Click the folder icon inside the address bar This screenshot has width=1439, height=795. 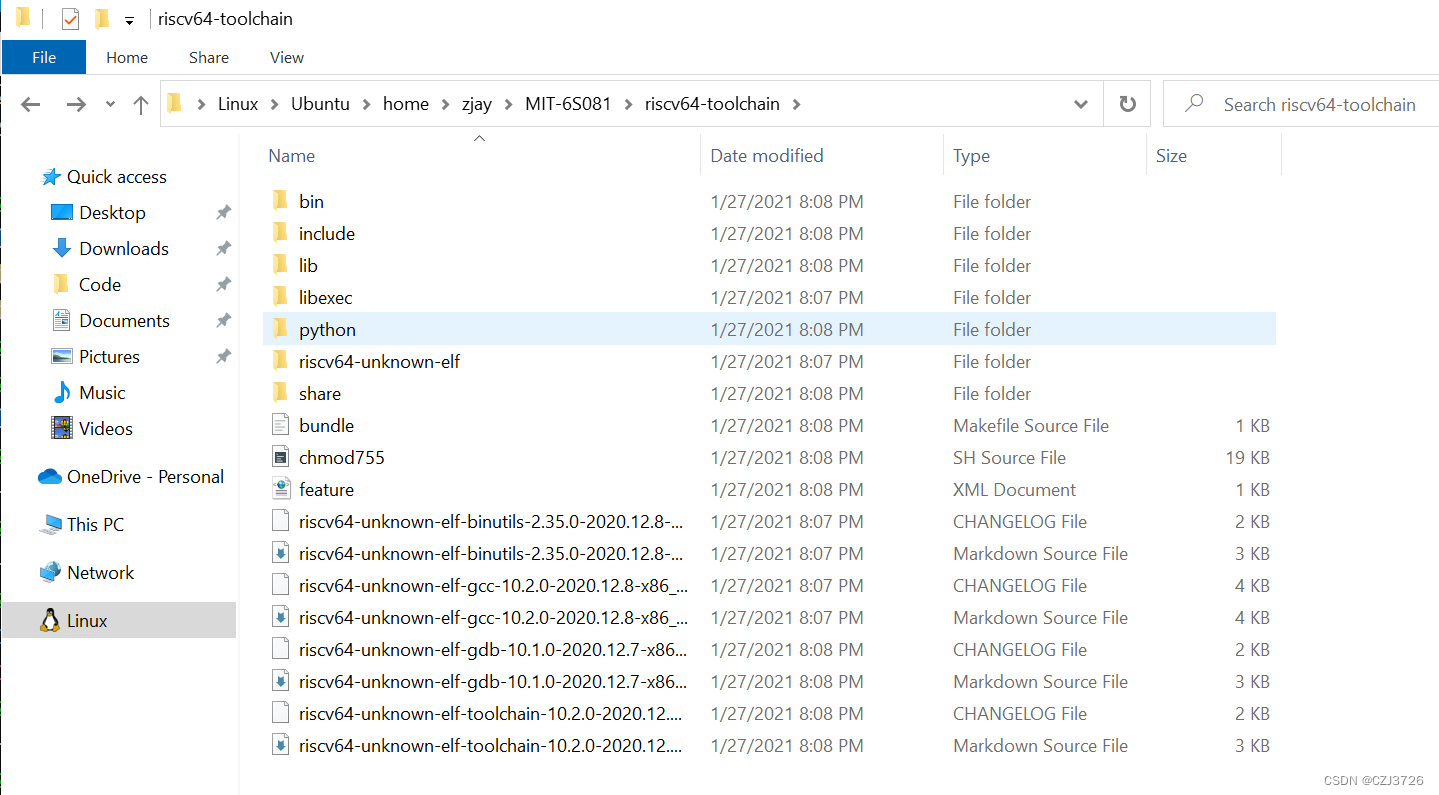pyautogui.click(x=174, y=103)
